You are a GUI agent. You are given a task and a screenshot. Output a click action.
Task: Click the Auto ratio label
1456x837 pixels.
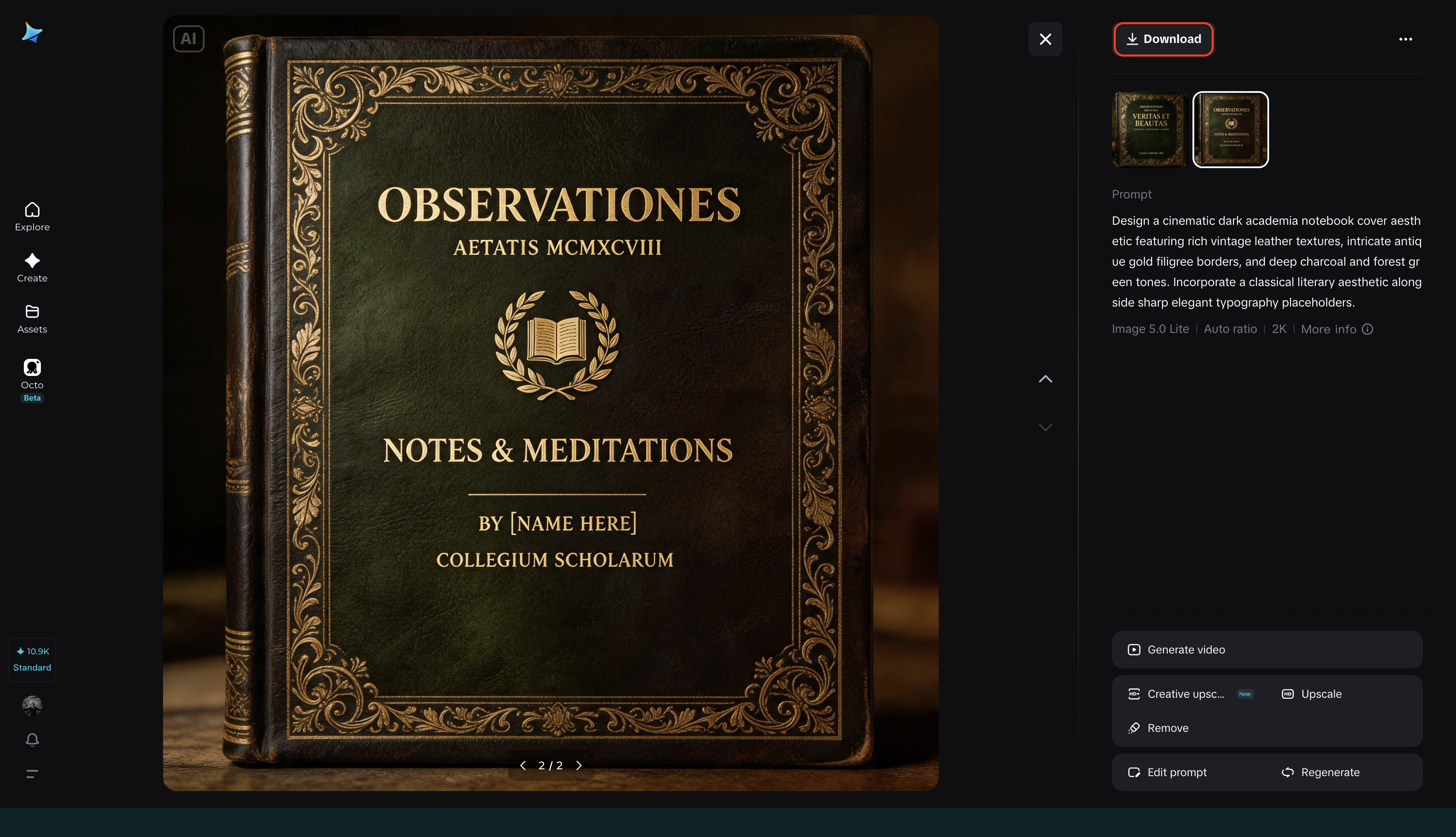1230,329
